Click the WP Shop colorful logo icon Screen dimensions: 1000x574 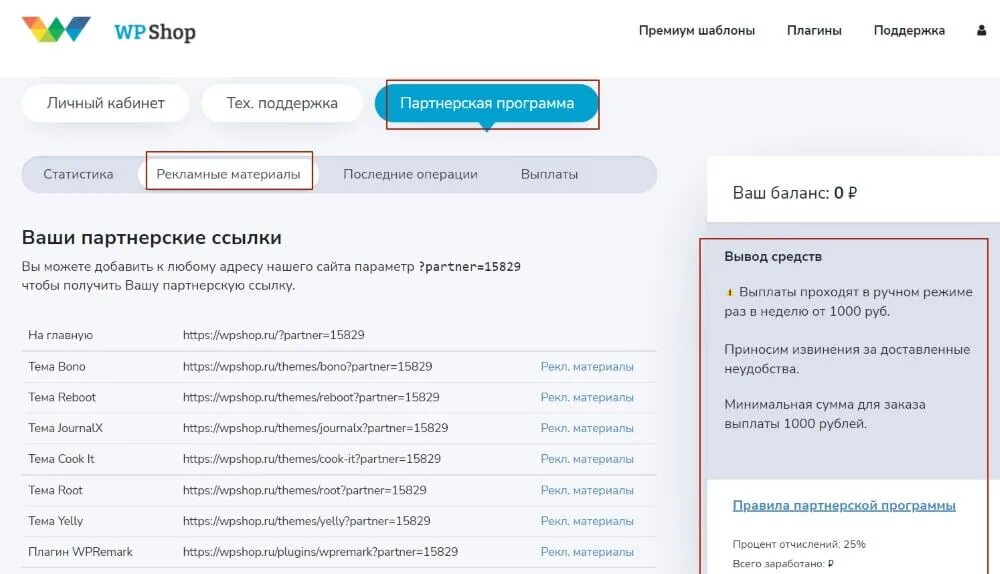[56, 29]
